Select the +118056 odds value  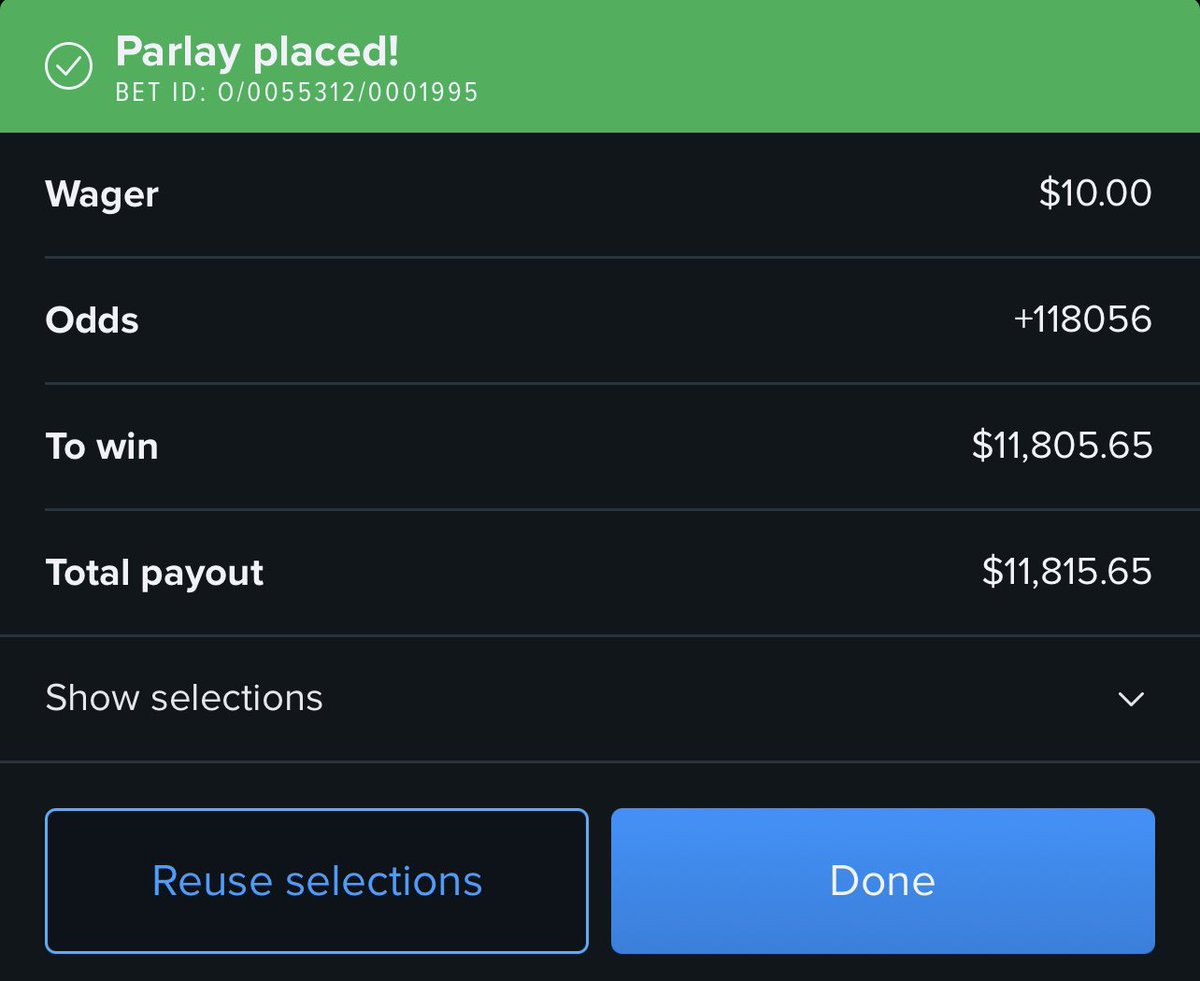1083,320
